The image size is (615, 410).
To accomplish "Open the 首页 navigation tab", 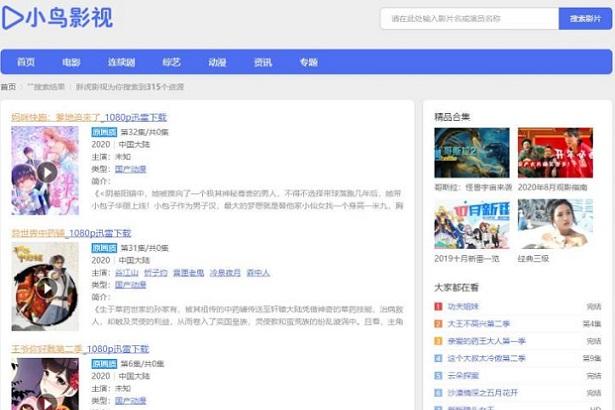I will point(26,62).
